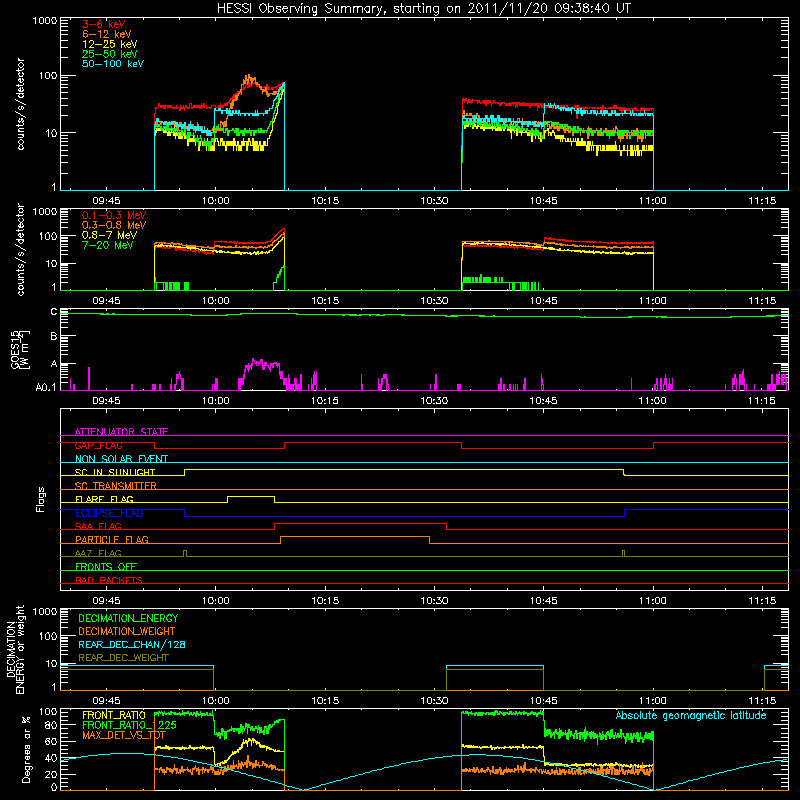Click the orange 0.3-0.8 MeV legend label

pyautogui.click(x=114, y=225)
